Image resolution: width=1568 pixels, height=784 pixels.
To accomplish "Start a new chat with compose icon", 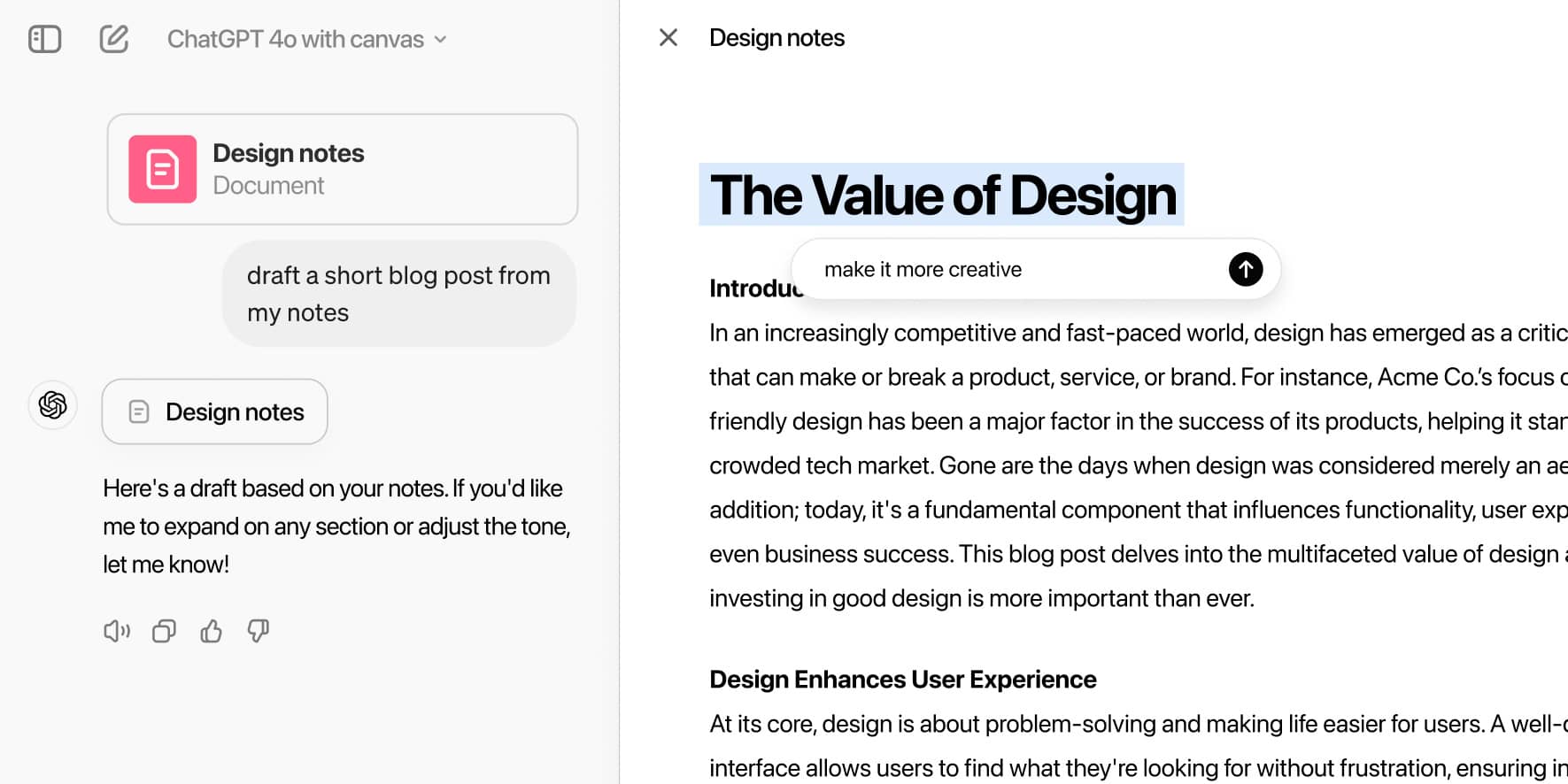I will click(114, 39).
